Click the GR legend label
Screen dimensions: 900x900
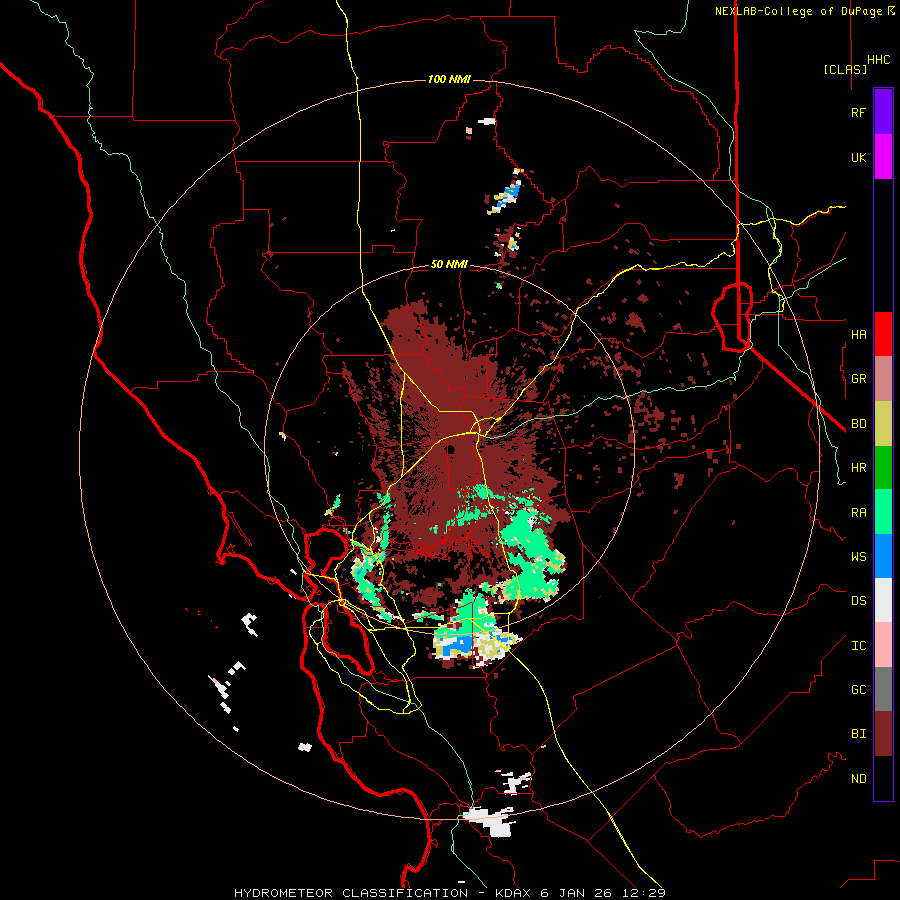click(x=858, y=379)
